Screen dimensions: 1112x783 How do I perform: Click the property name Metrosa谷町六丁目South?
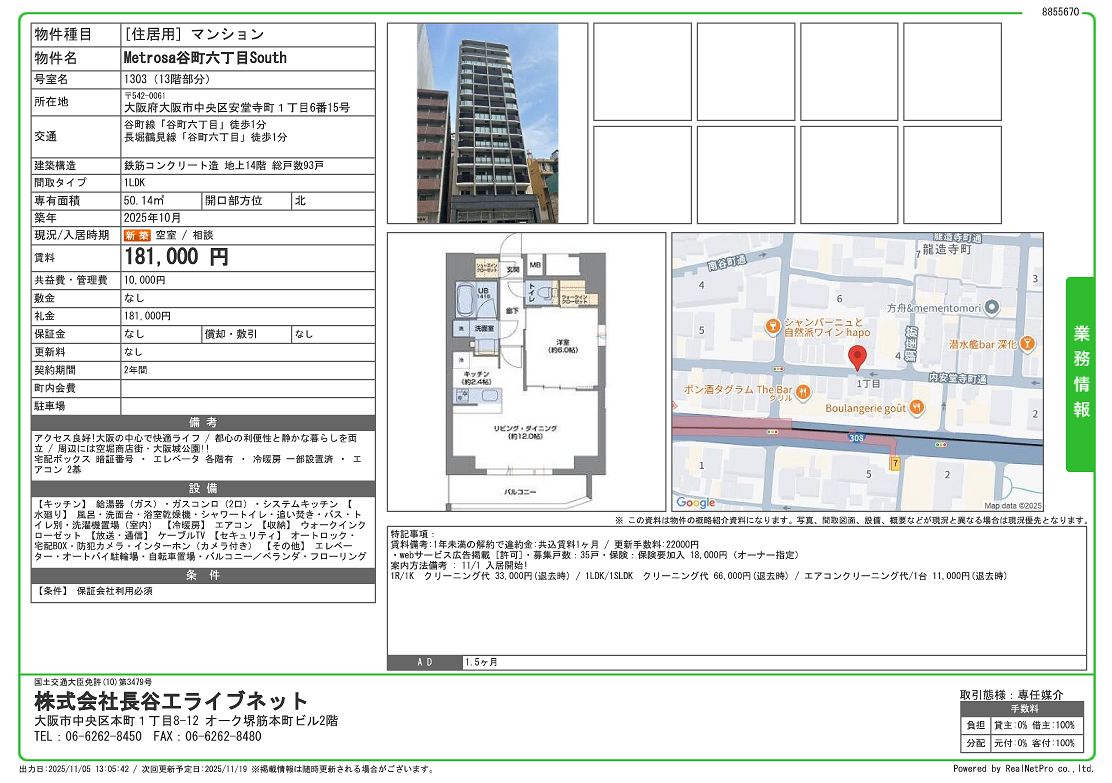204,58
